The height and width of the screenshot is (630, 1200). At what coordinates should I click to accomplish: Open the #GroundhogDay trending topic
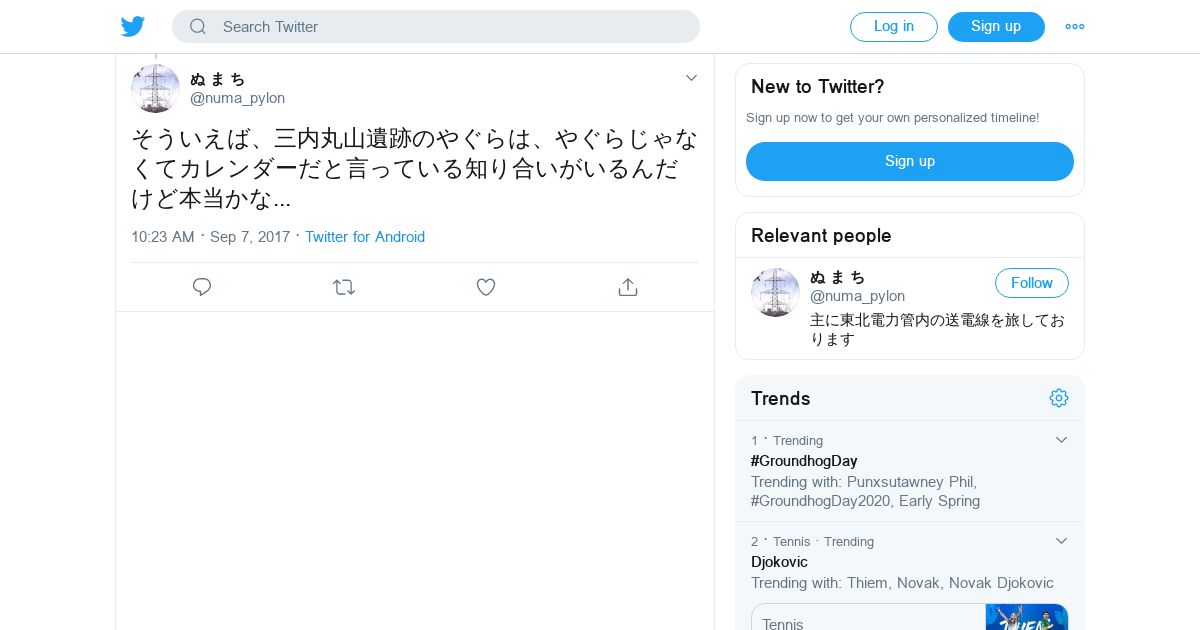click(x=804, y=461)
